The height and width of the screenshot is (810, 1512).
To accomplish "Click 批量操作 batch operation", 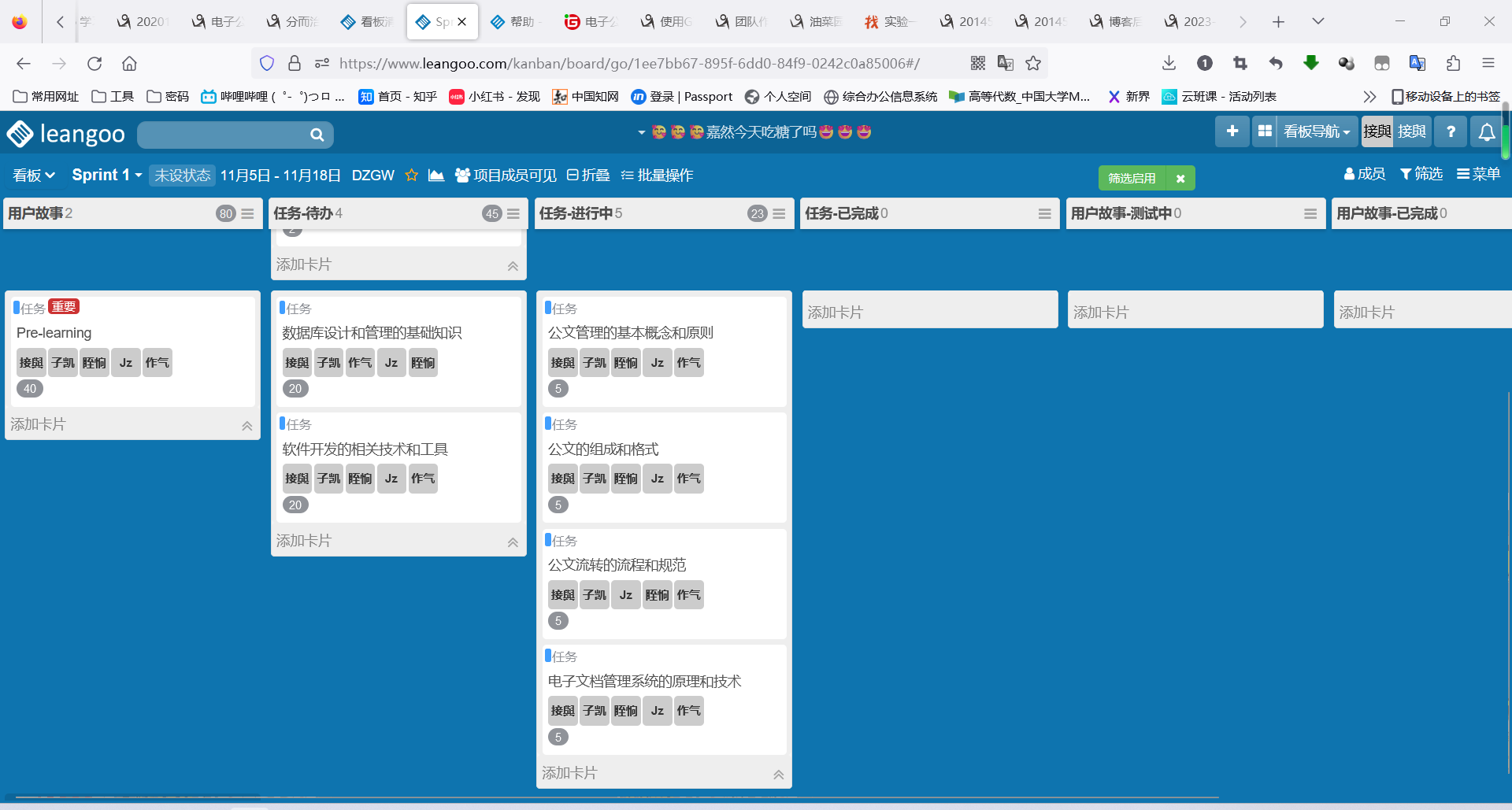I will click(658, 175).
